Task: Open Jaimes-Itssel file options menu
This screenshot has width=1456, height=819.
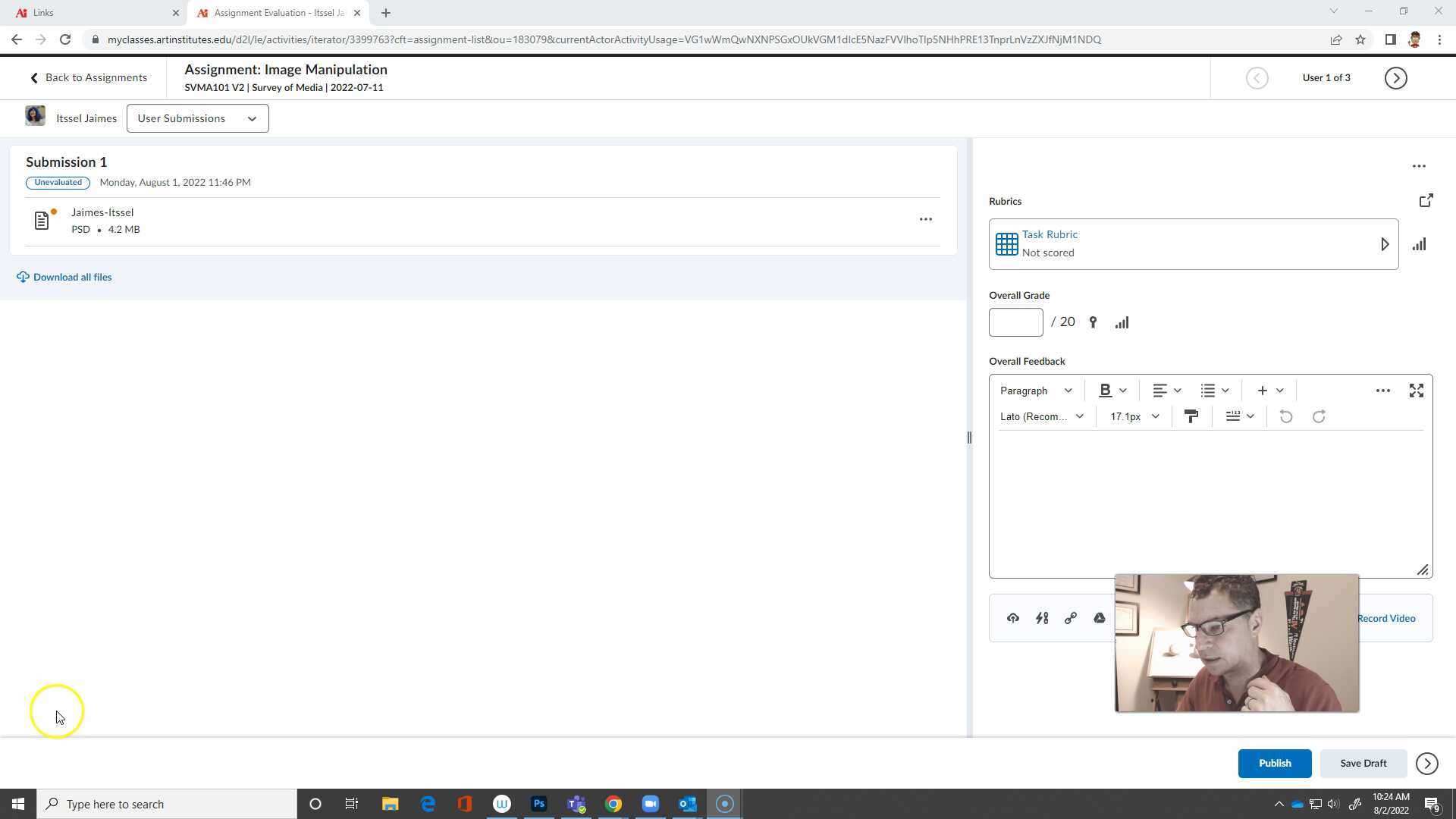Action: 925,219
